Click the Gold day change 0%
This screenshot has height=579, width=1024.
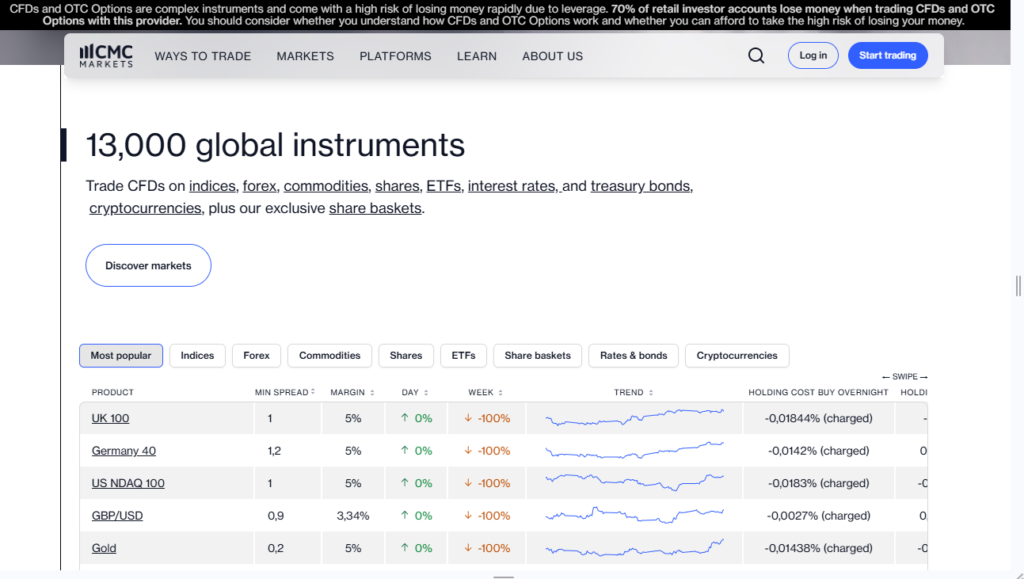tap(417, 548)
